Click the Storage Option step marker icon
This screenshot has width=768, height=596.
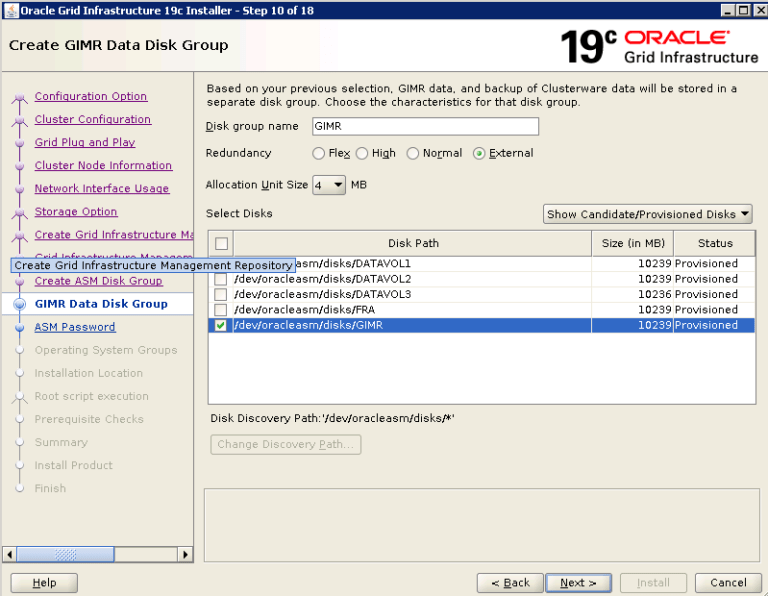point(20,213)
